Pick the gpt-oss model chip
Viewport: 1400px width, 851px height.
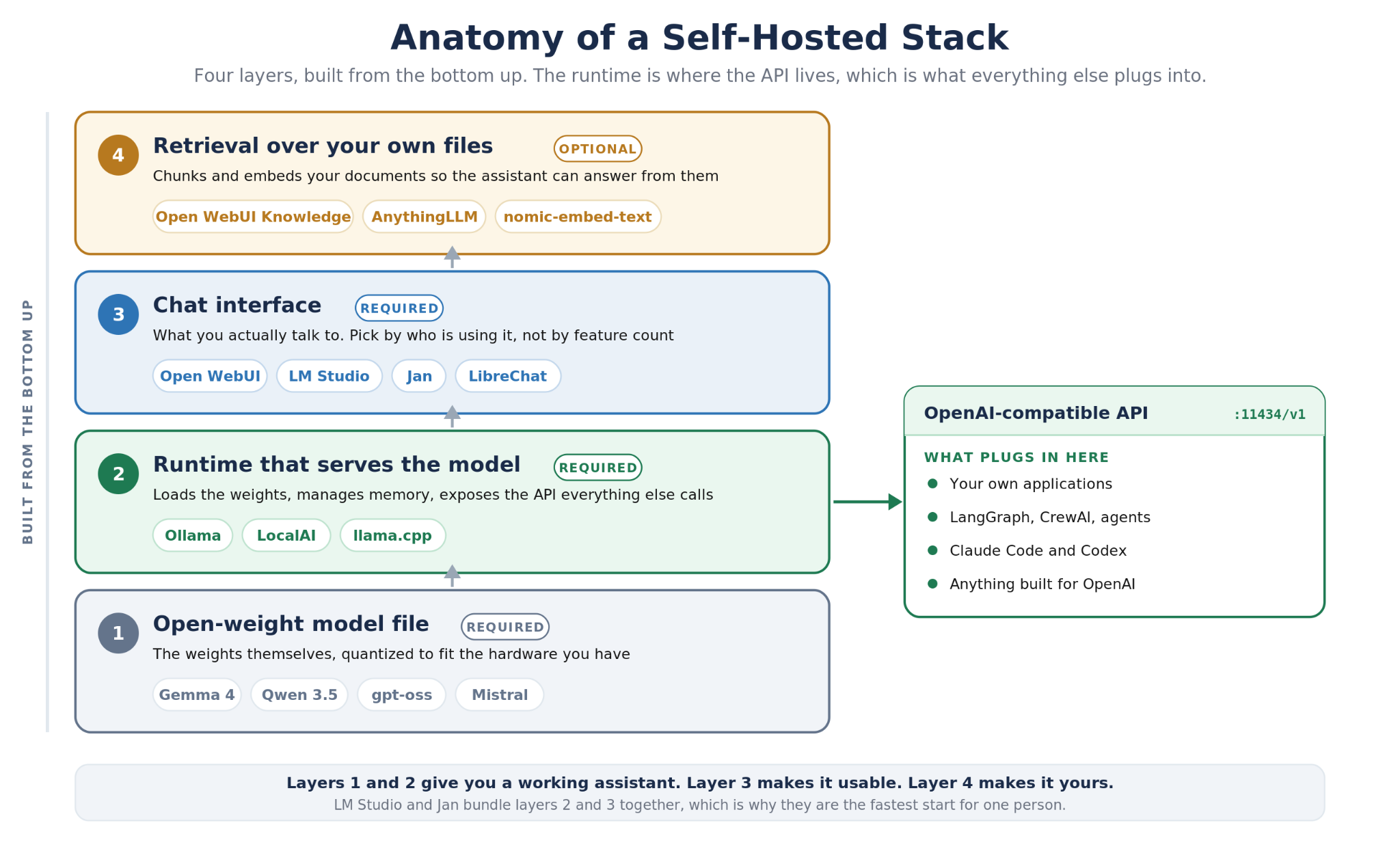(x=401, y=694)
